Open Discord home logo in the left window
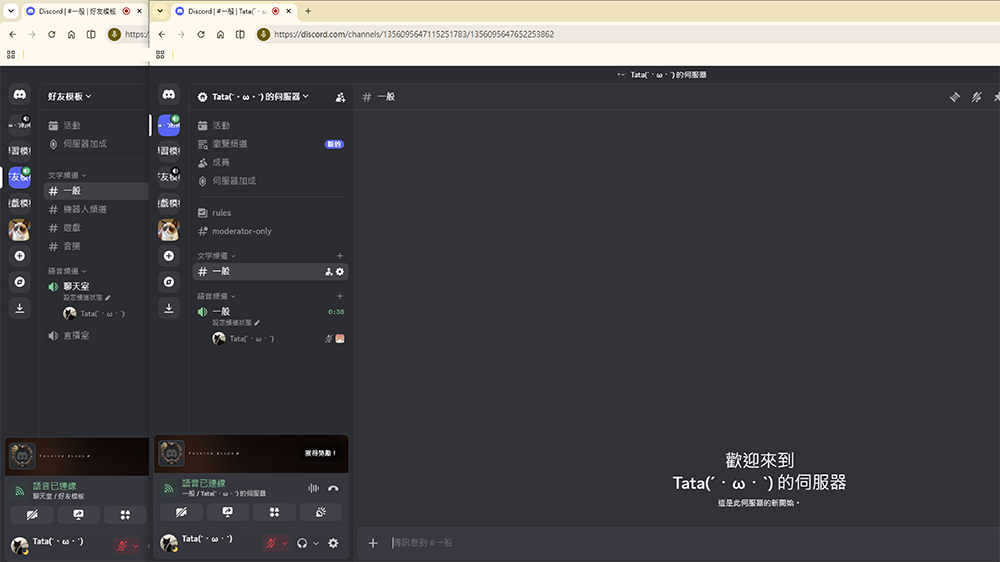 [x=20, y=94]
